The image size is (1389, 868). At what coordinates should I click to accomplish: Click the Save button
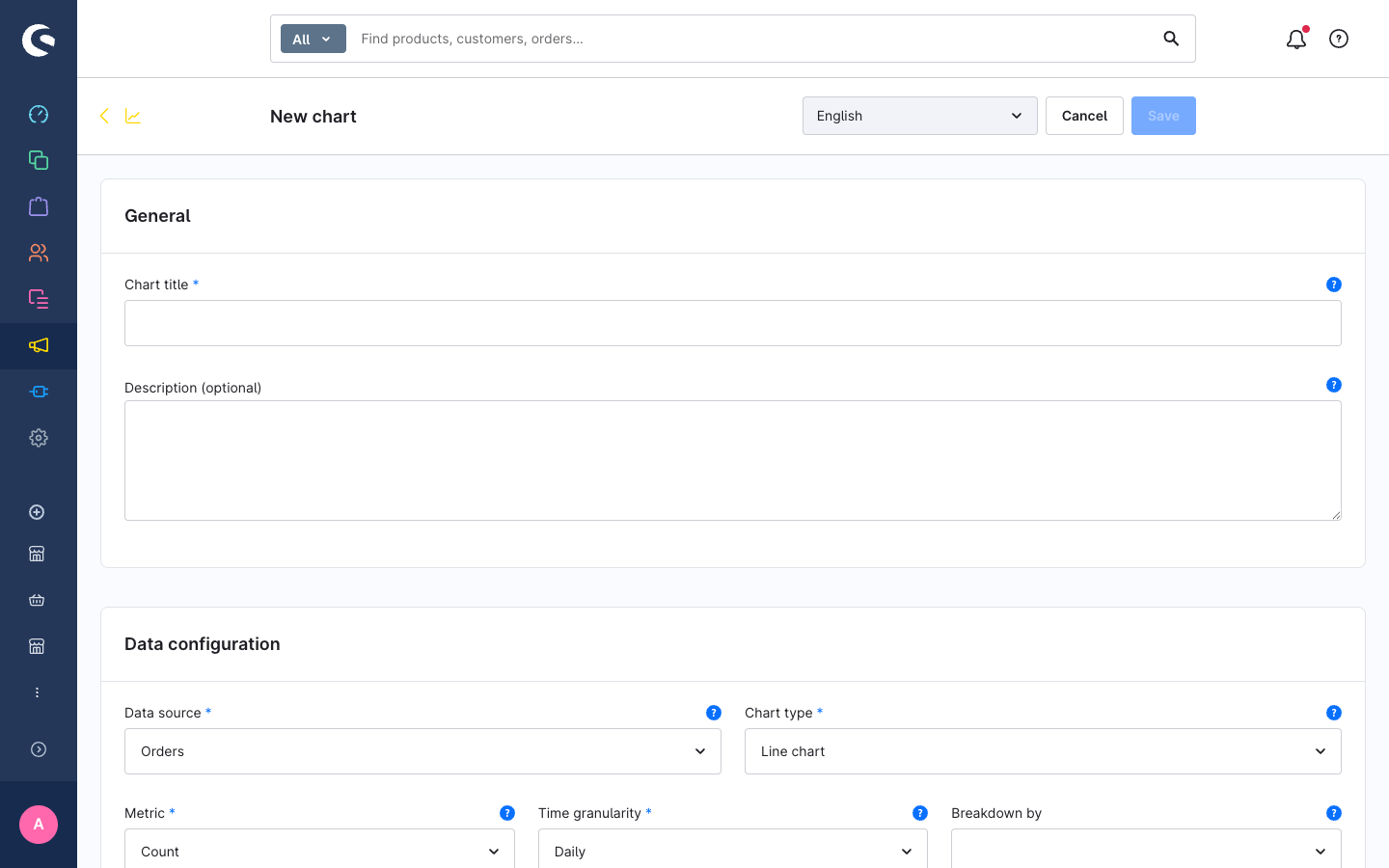[1163, 116]
